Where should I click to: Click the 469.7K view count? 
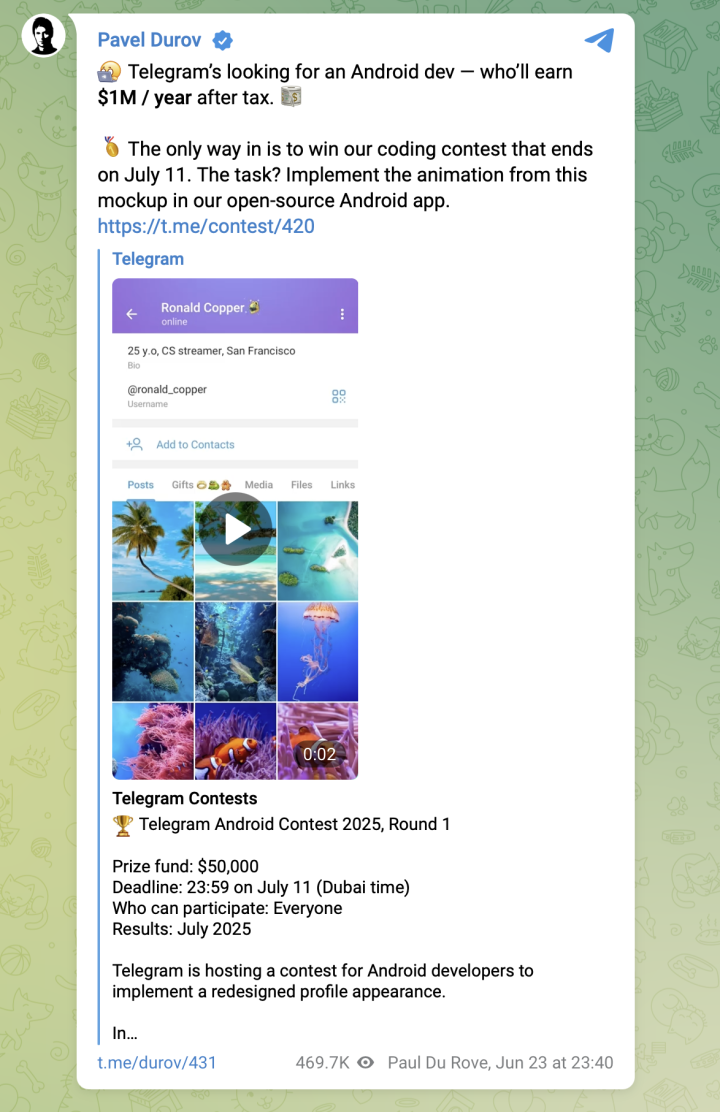click(x=323, y=1062)
